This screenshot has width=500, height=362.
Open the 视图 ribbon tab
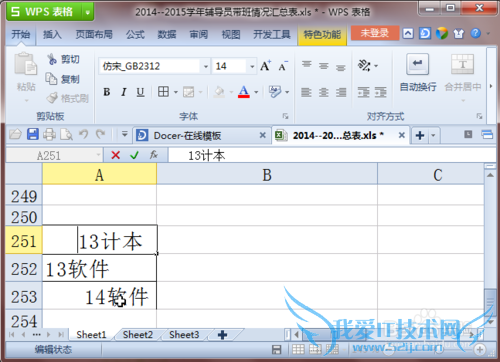click(x=231, y=34)
